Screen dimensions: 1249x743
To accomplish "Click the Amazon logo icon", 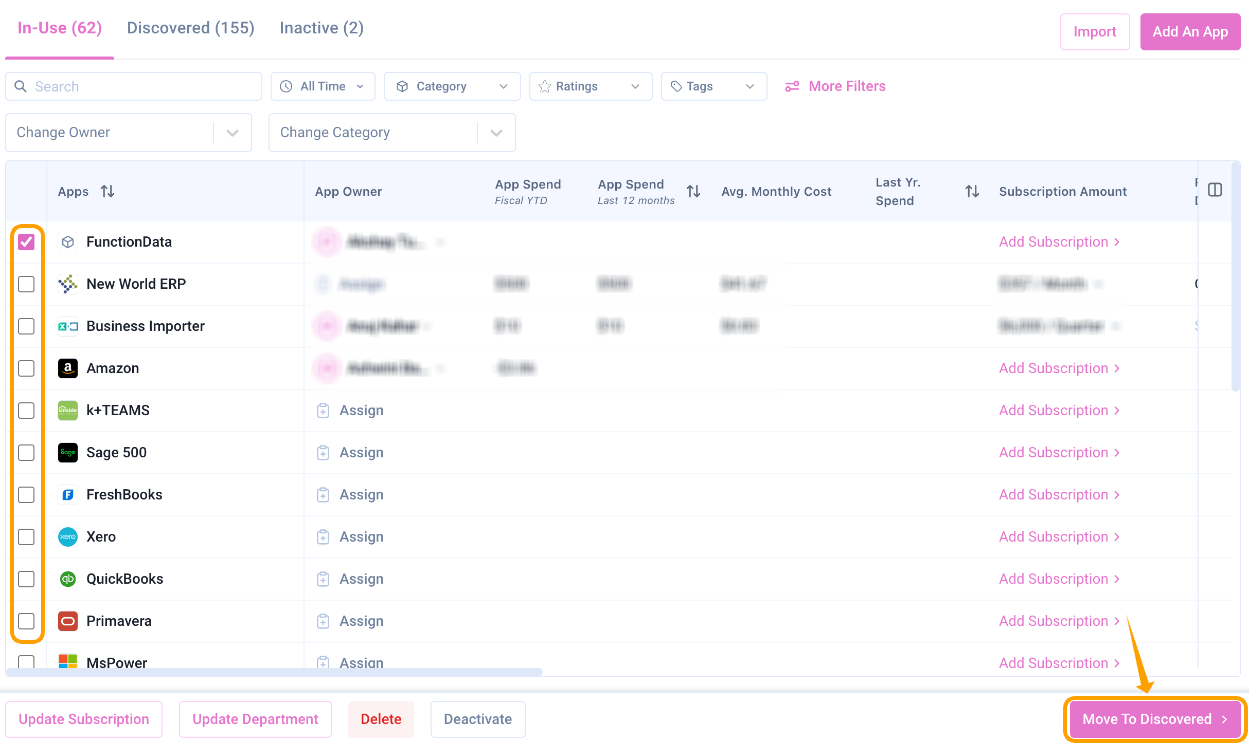I will click(68, 368).
